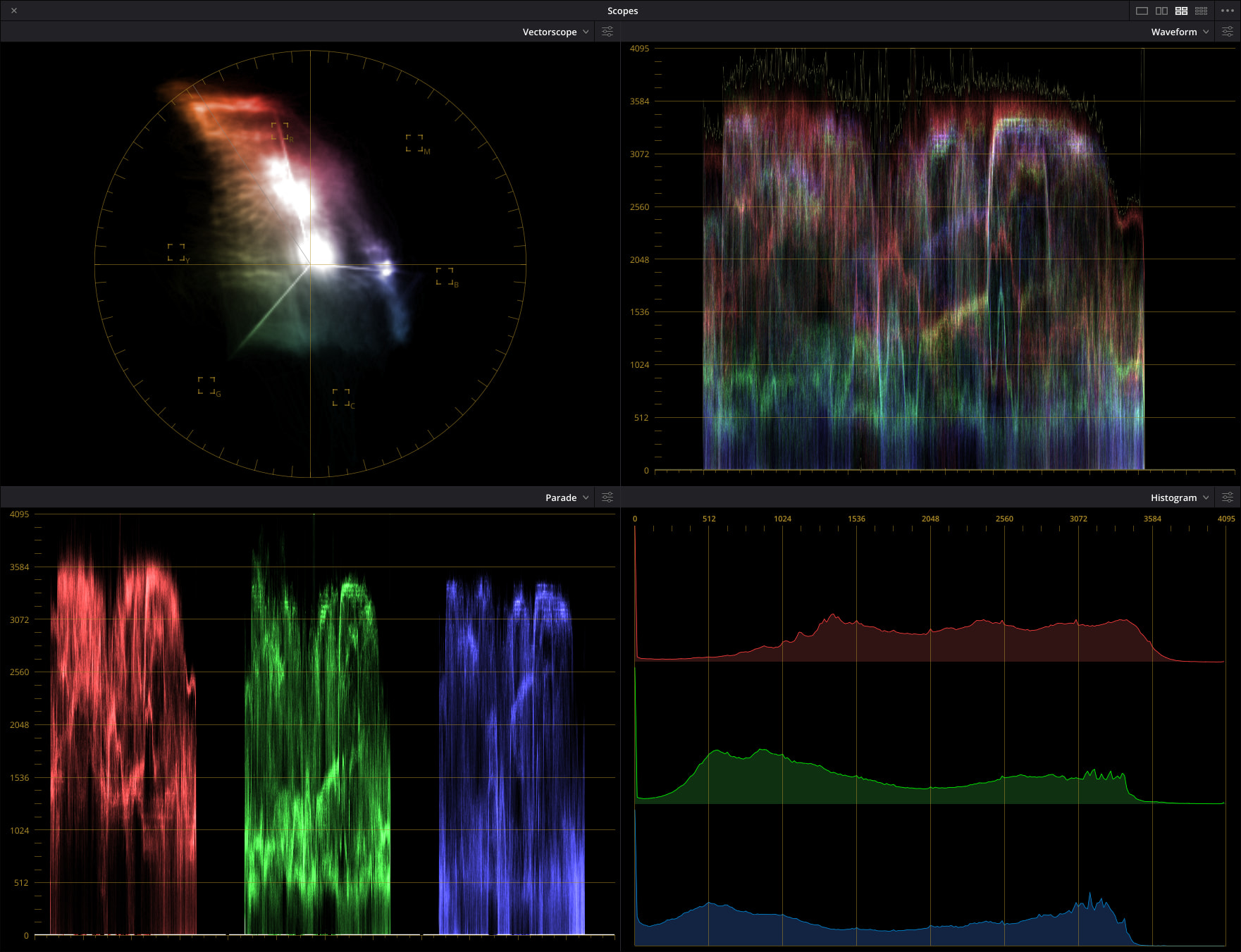Screen dimensions: 1241x952
Task: Expand the Vectorscope scope type dropdown
Action: [x=555, y=32]
